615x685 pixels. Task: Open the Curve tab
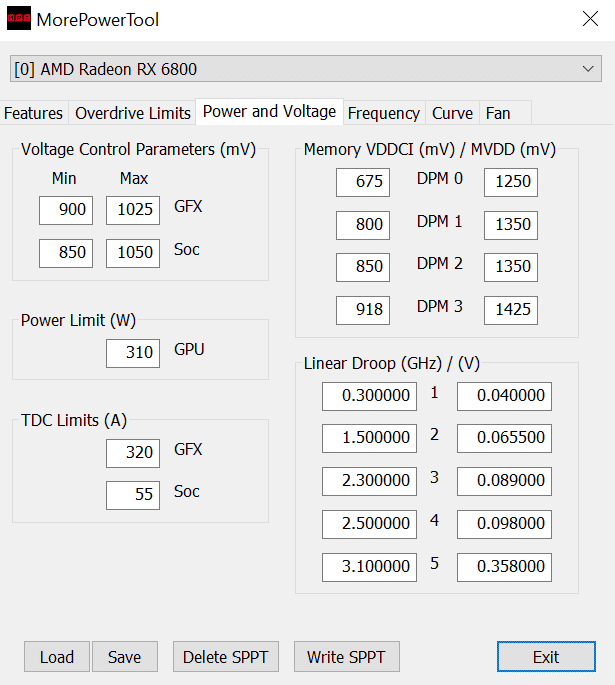tap(452, 113)
